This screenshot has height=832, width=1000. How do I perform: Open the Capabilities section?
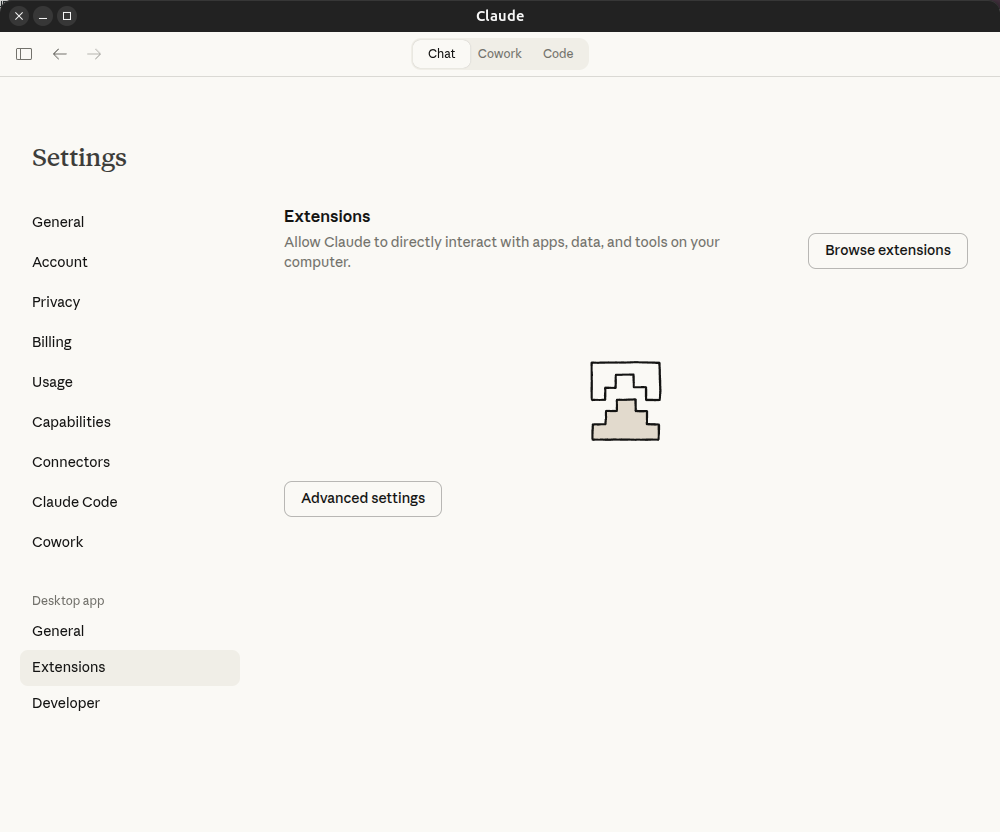71,422
